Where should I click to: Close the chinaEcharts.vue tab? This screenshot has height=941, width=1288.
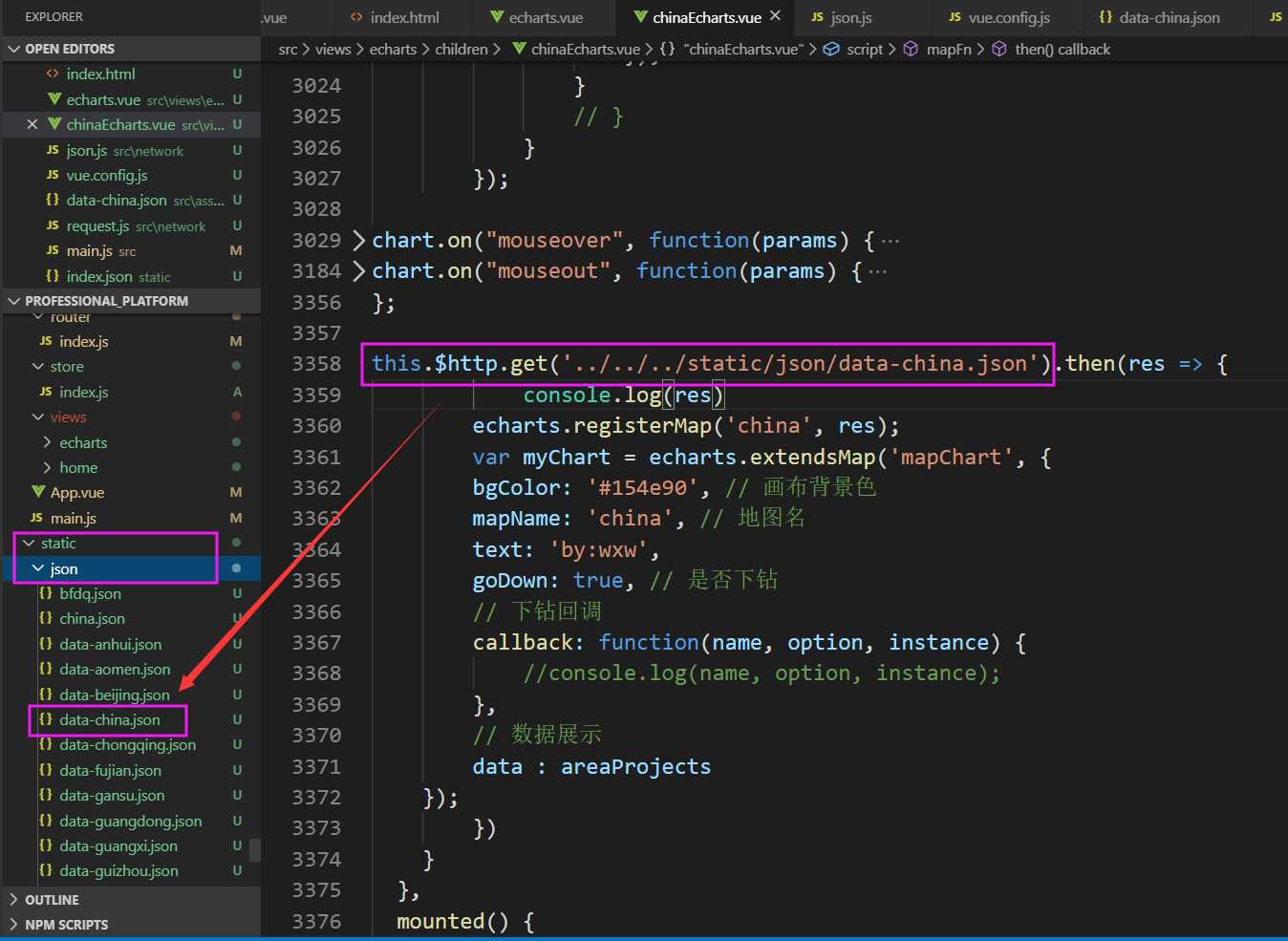[x=775, y=15]
